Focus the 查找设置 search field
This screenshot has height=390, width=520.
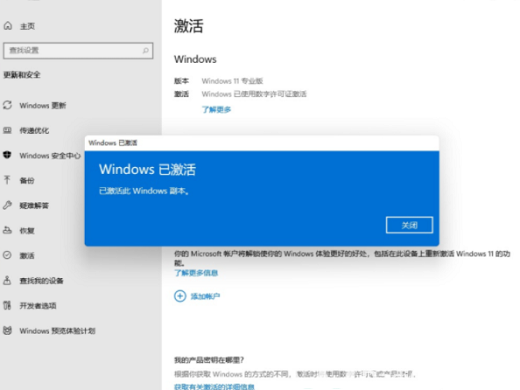(x=78, y=51)
